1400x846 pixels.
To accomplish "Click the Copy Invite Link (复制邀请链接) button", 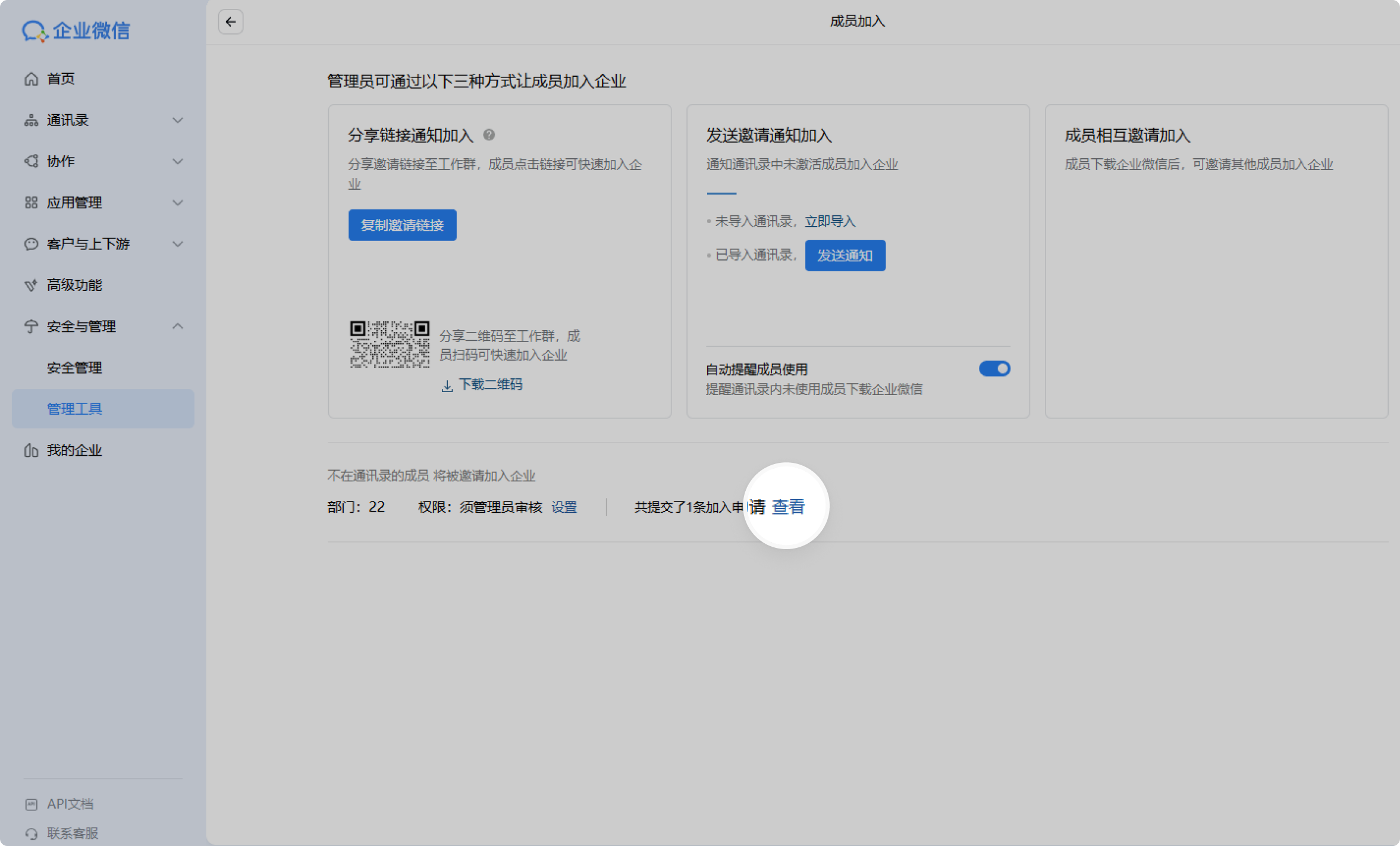I will pyautogui.click(x=402, y=225).
